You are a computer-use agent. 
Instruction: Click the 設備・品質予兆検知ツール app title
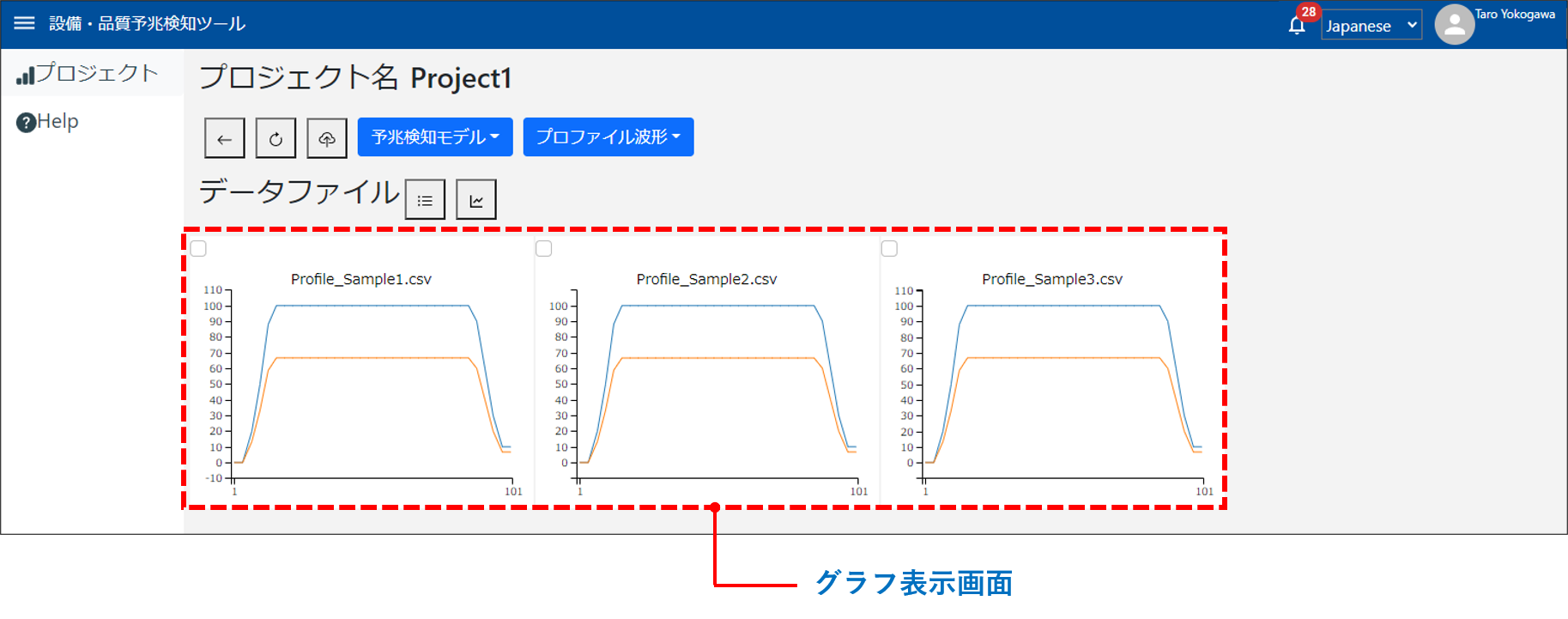pos(148,23)
